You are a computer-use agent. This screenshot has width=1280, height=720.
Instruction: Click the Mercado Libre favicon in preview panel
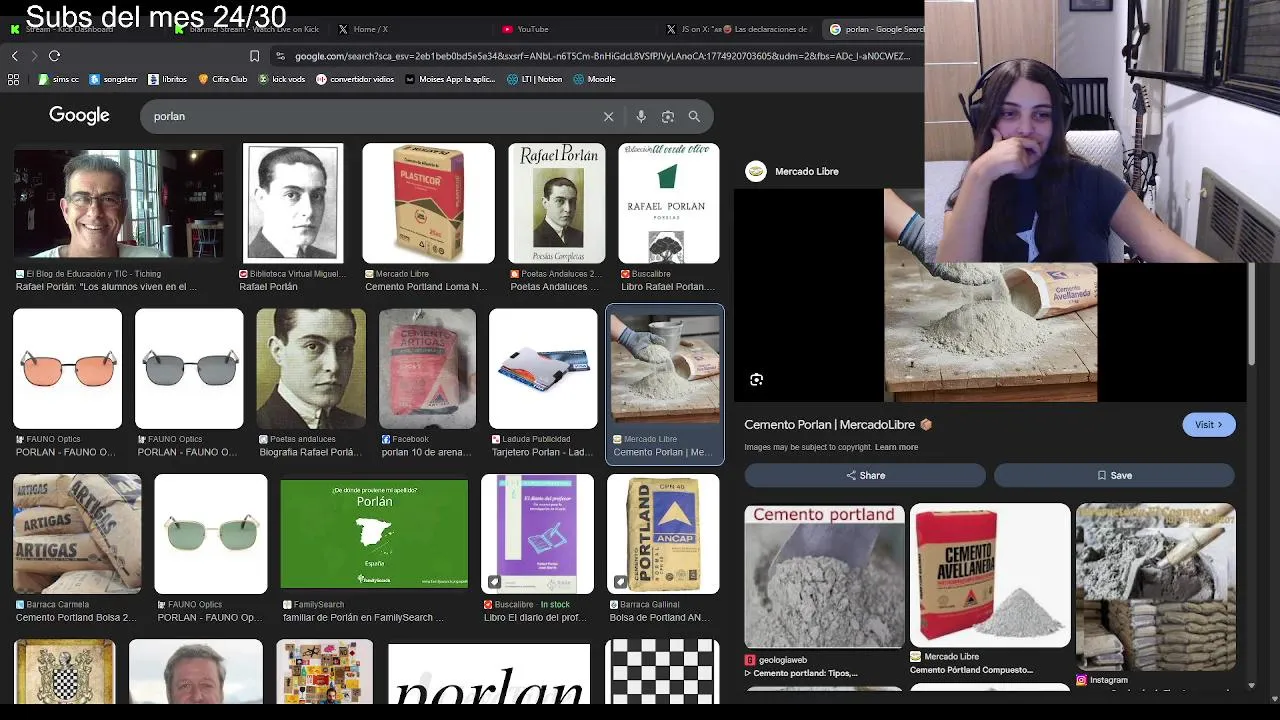click(x=756, y=171)
